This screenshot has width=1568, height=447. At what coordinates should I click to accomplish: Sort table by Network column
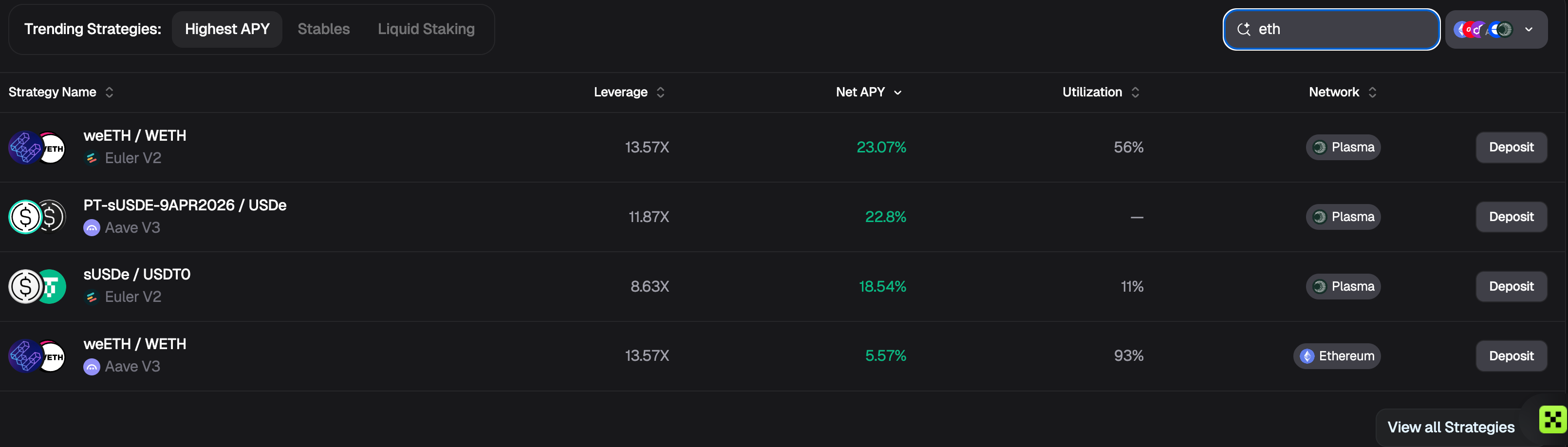pos(1342,92)
